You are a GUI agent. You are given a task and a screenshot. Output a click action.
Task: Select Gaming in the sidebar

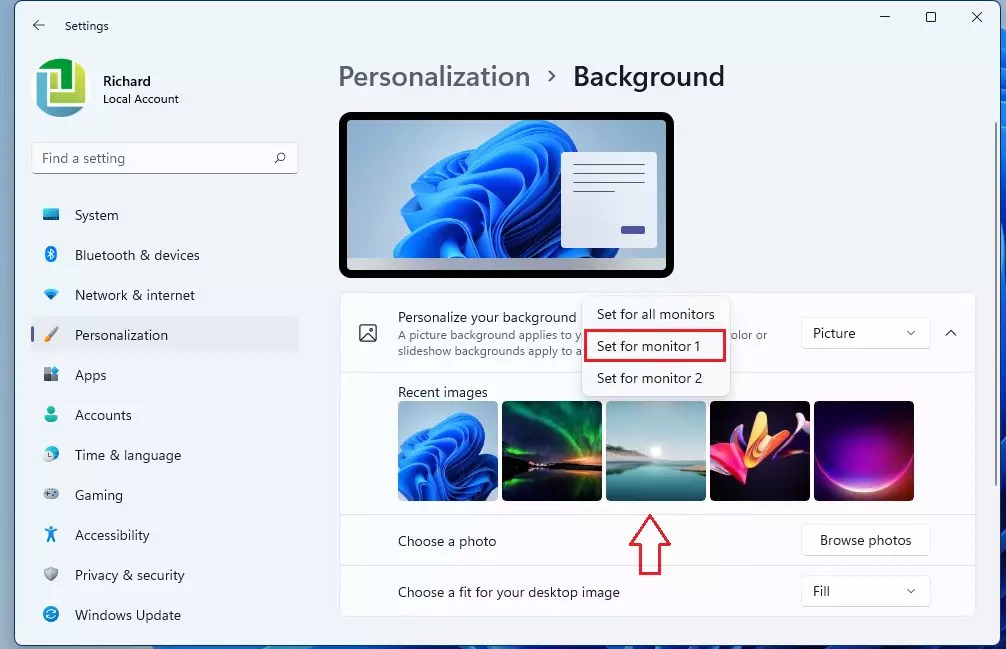[x=96, y=495]
